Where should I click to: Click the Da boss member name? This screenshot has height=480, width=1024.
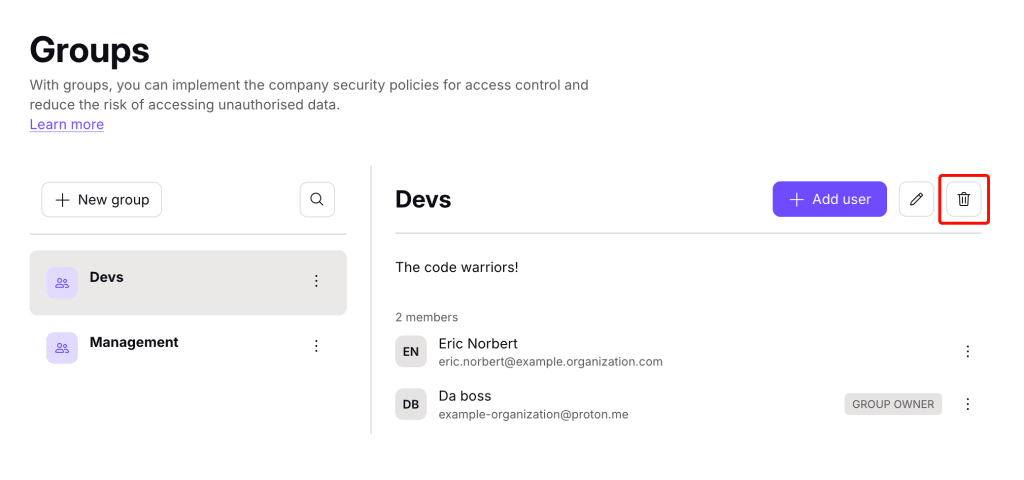[465, 396]
